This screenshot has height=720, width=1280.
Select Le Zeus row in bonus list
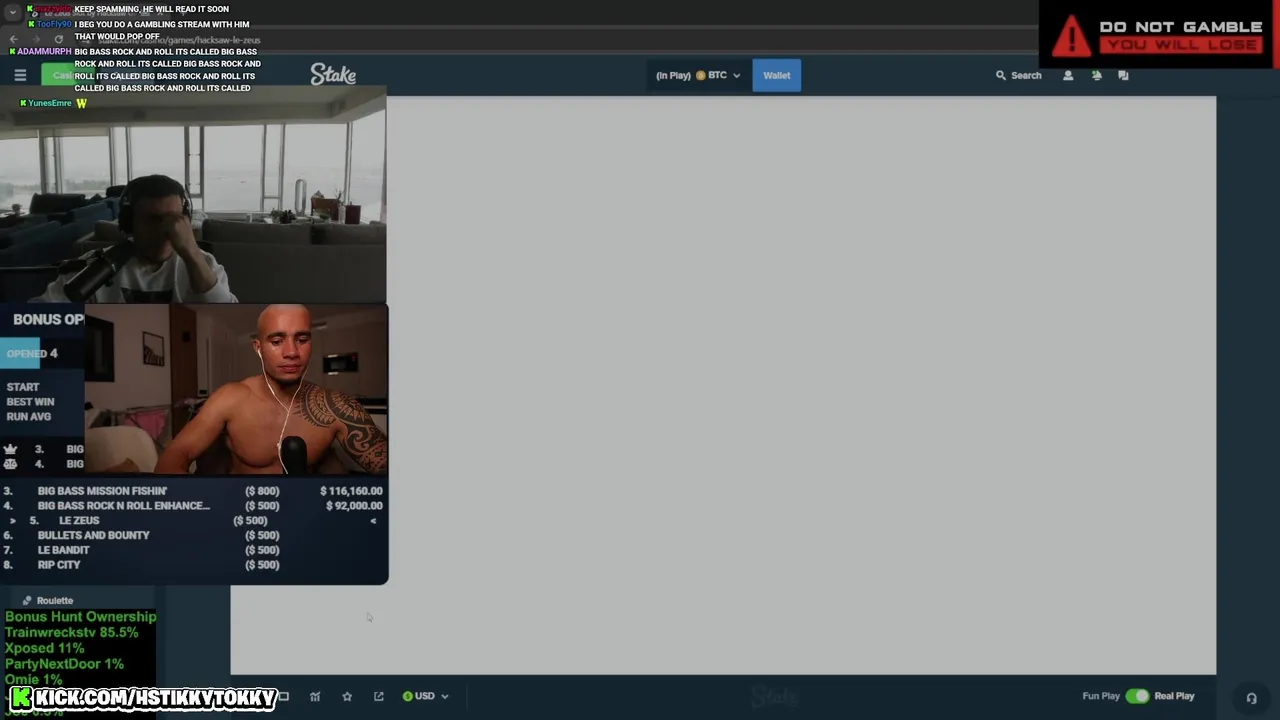click(x=193, y=520)
